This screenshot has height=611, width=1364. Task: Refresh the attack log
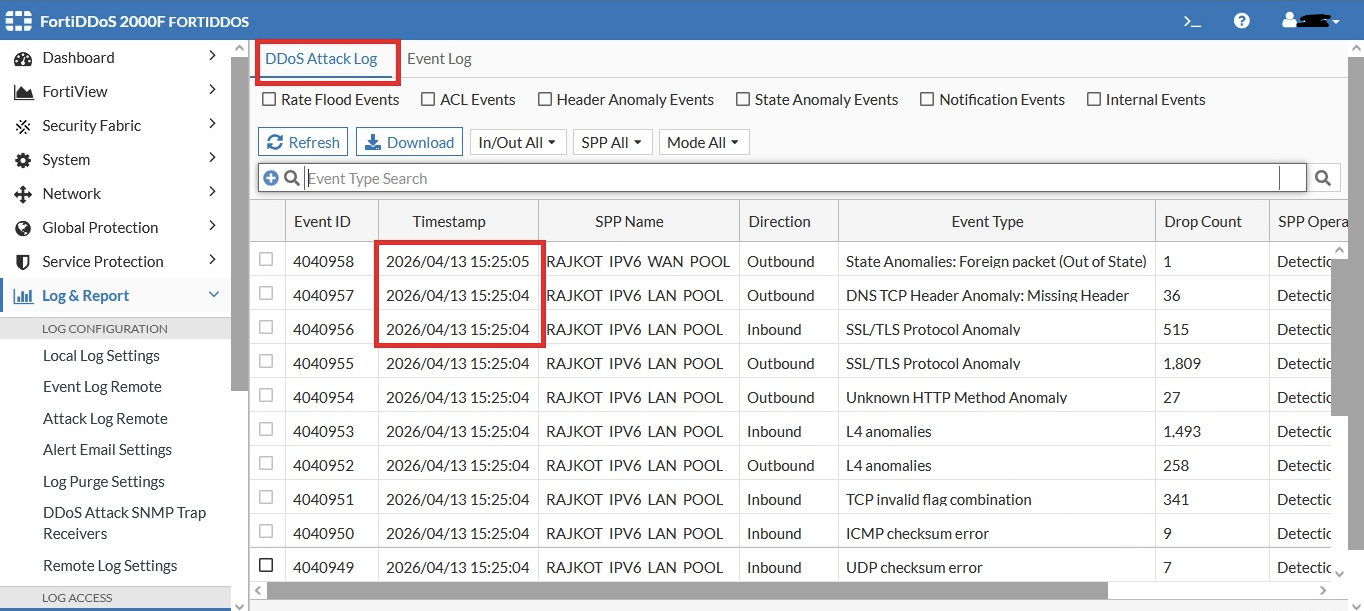point(303,142)
